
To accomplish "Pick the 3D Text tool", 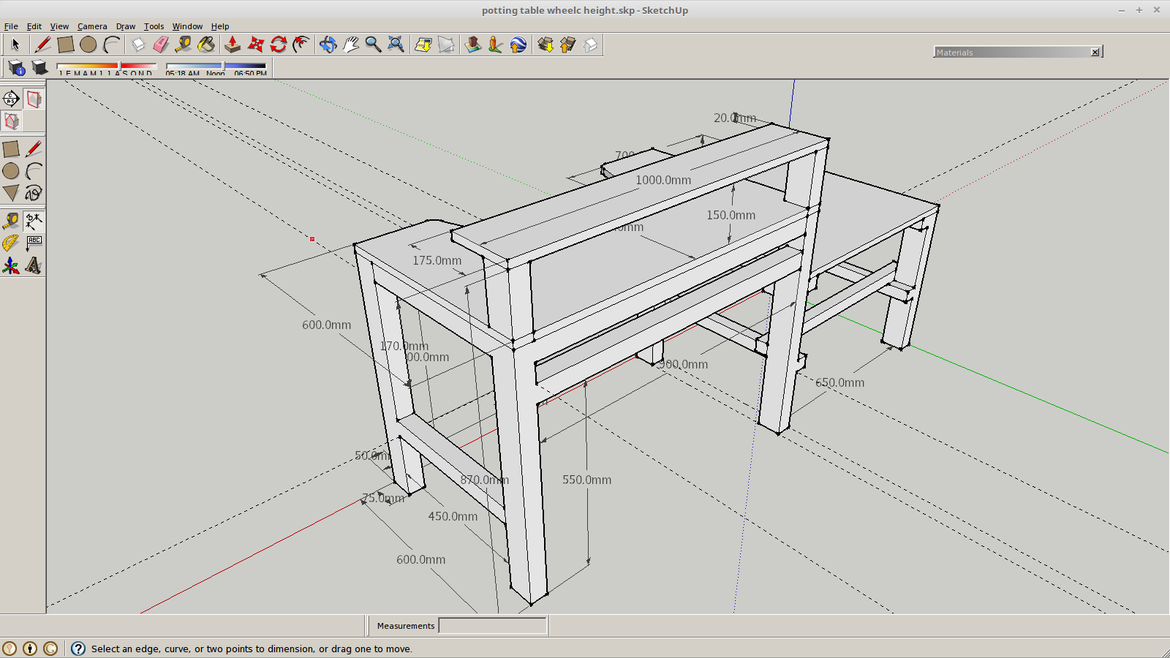I will coord(34,266).
